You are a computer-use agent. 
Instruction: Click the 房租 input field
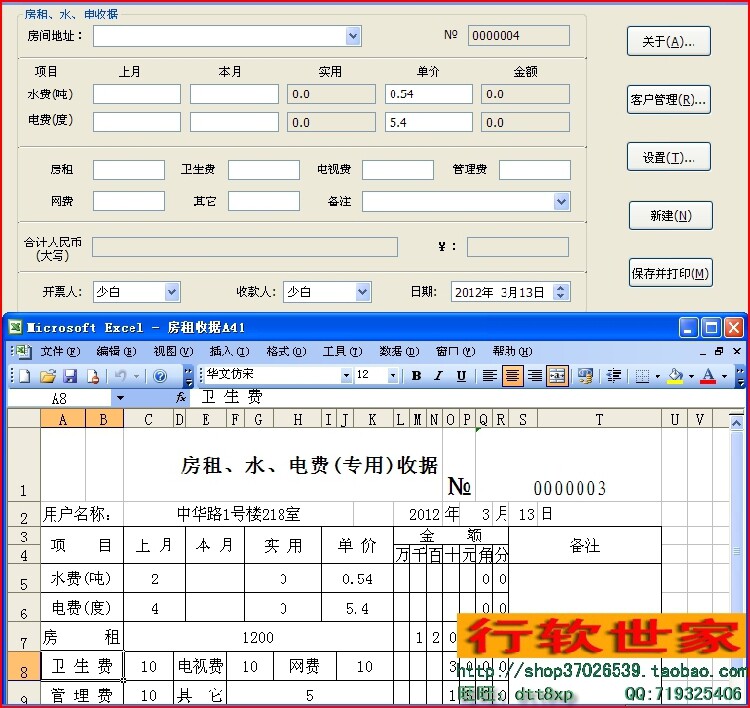tap(129, 170)
